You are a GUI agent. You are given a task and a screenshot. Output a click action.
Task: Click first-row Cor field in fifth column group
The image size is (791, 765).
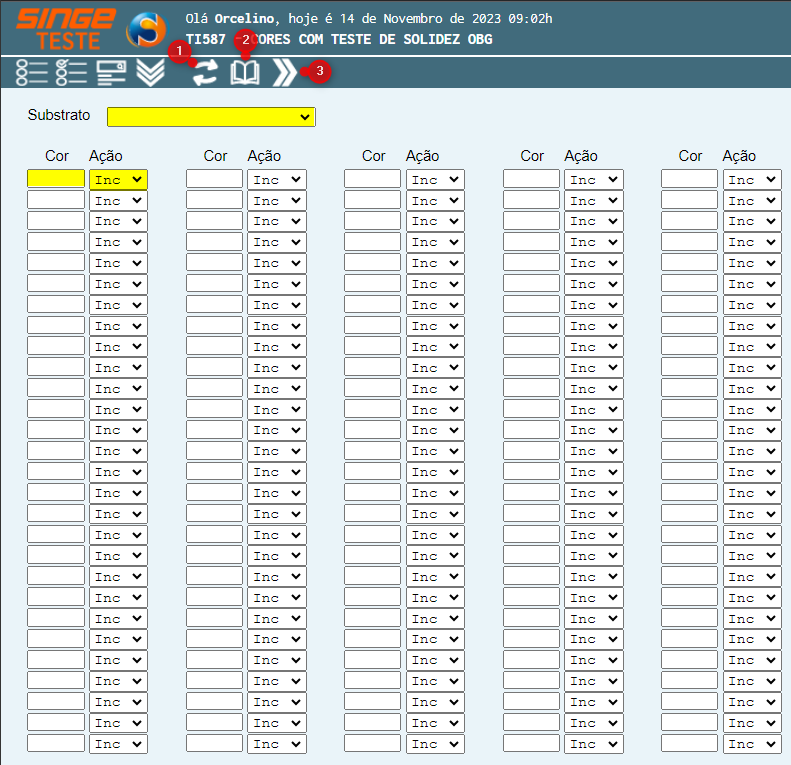pyautogui.click(x=690, y=179)
